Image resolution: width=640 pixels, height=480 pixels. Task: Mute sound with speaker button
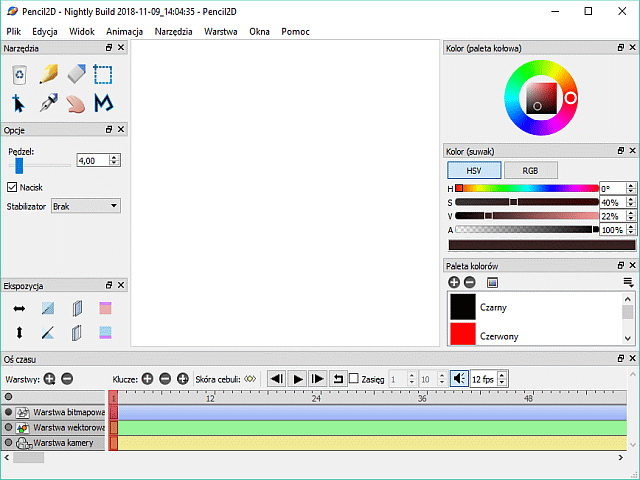click(x=459, y=379)
